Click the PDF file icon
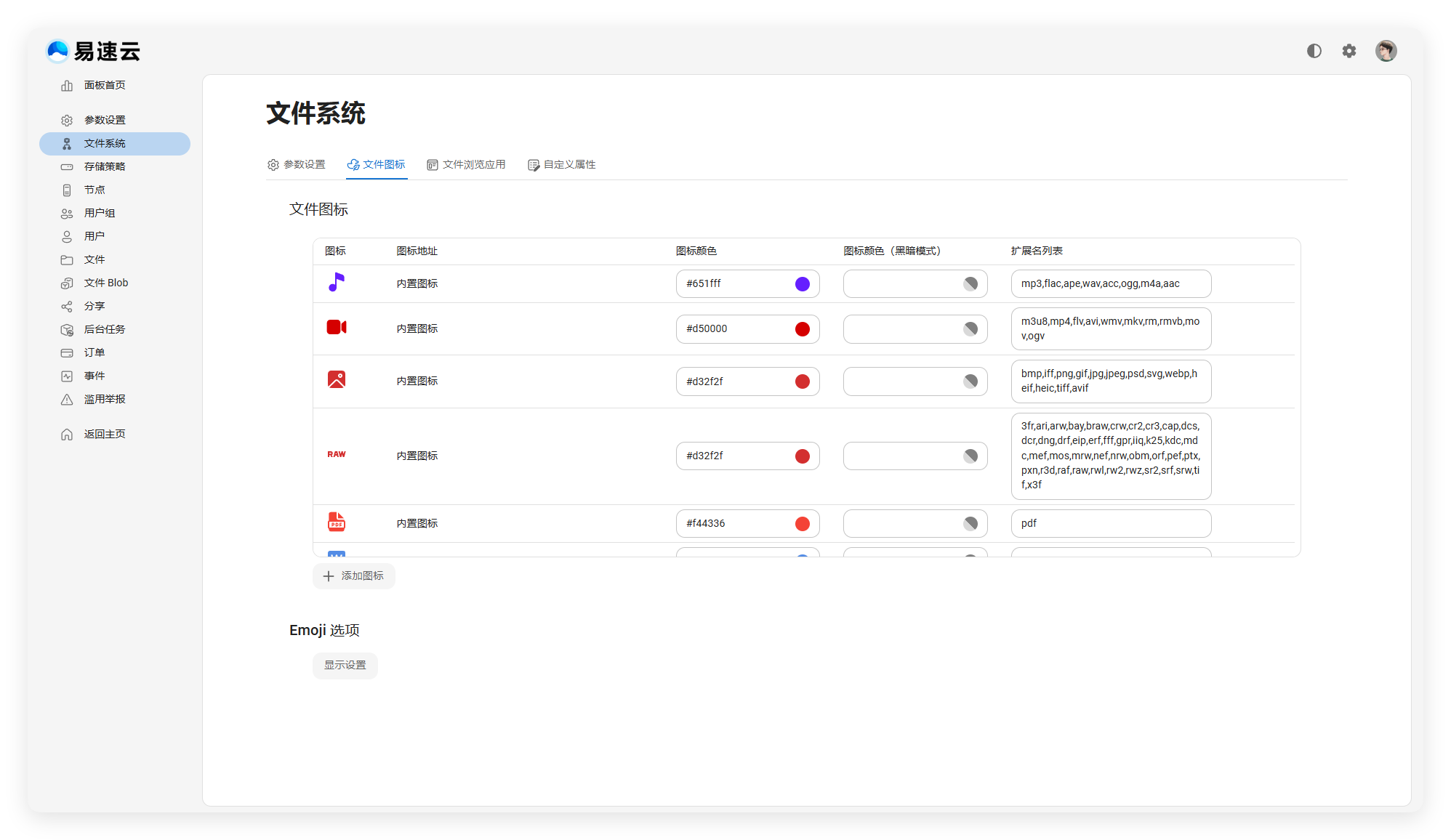 [x=336, y=522]
